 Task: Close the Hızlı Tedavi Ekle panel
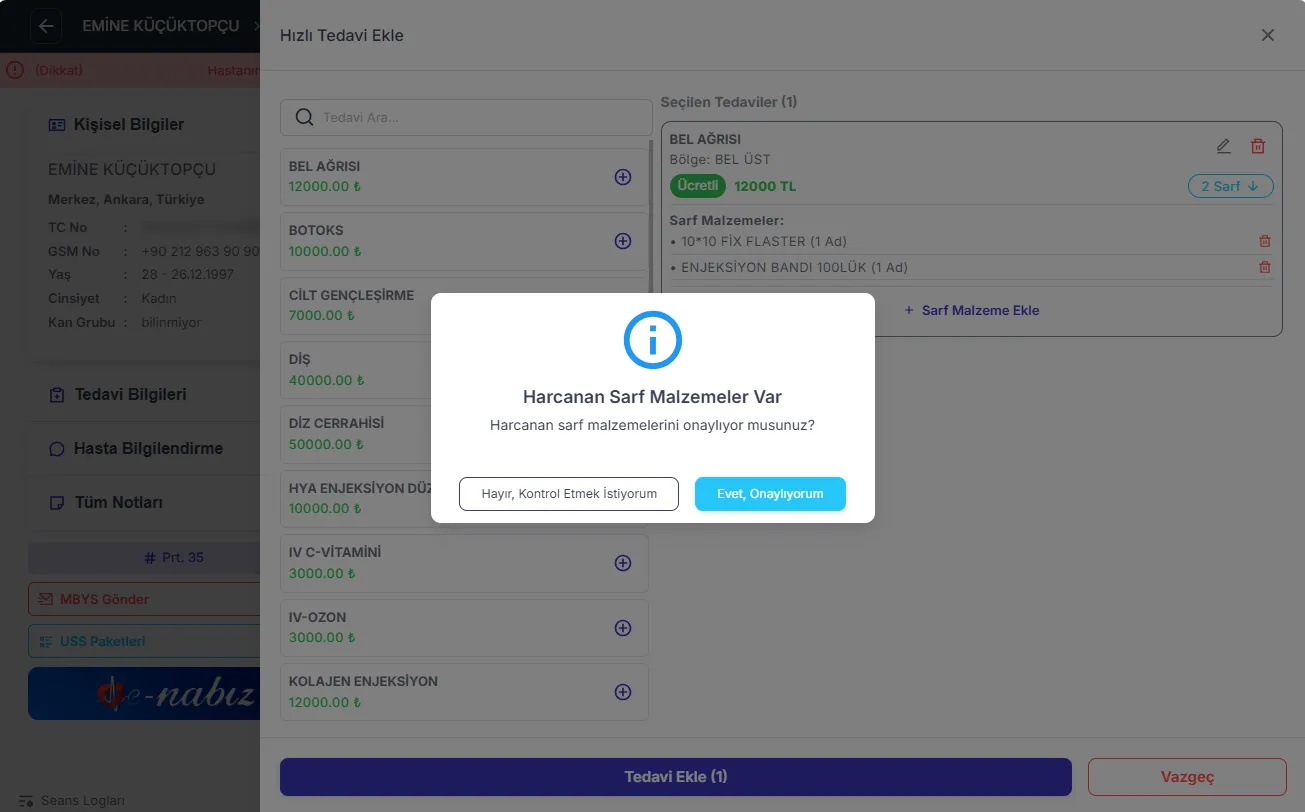[x=1268, y=35]
